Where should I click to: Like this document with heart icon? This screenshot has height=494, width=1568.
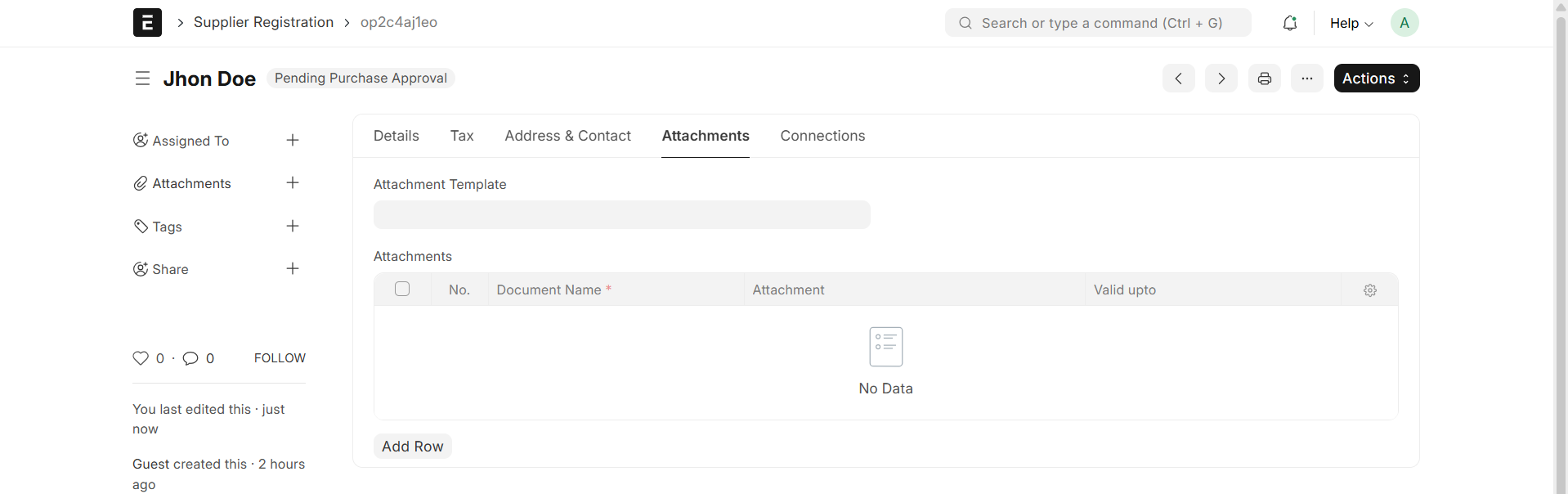click(141, 358)
